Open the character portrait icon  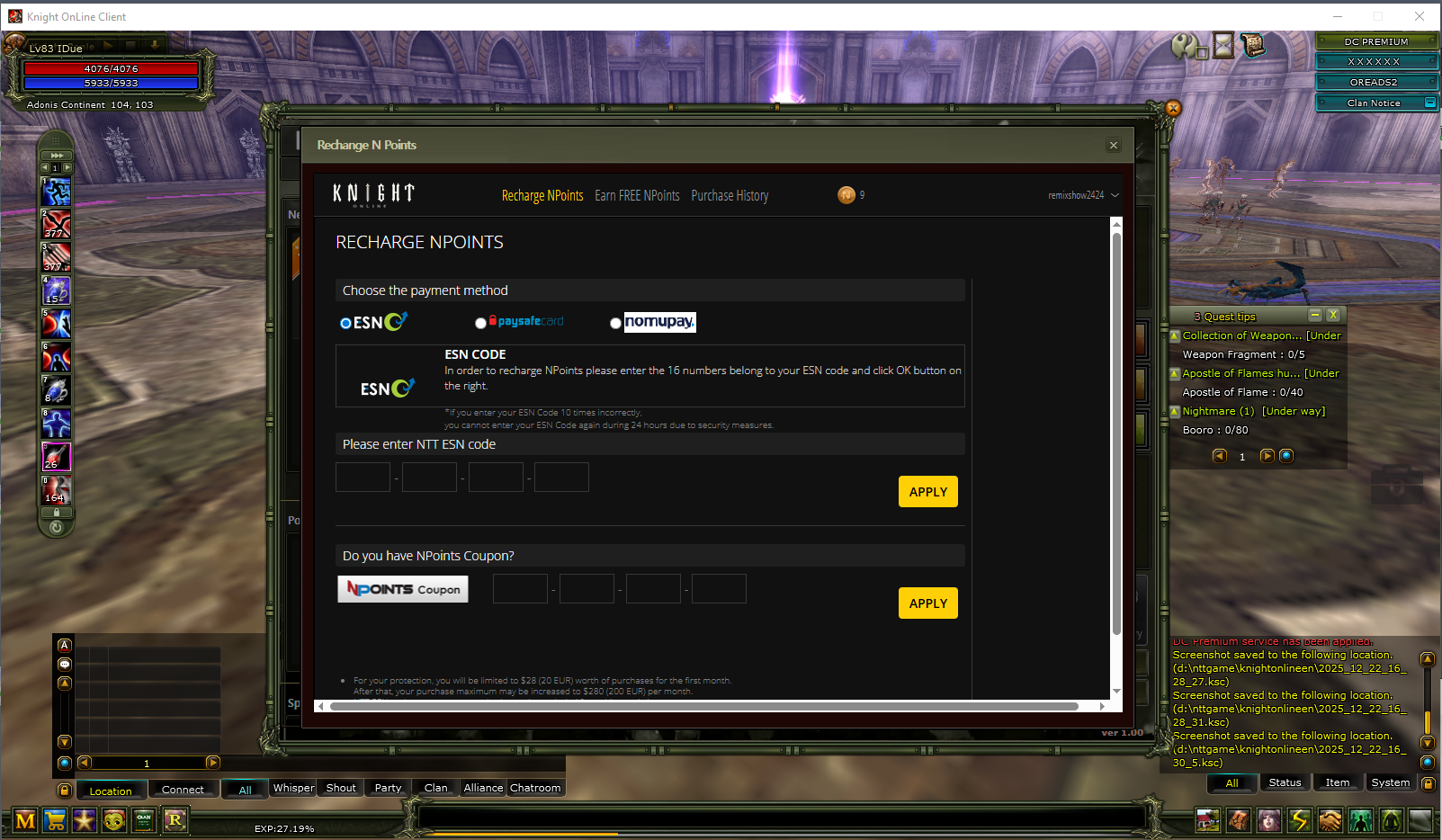[x=1269, y=820]
